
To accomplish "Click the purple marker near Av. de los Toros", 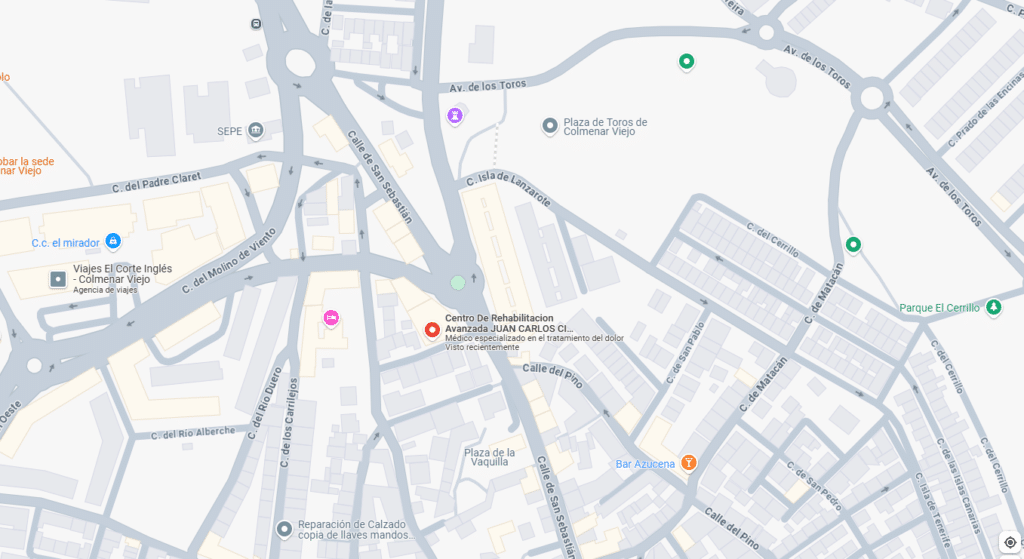I will click(x=455, y=116).
